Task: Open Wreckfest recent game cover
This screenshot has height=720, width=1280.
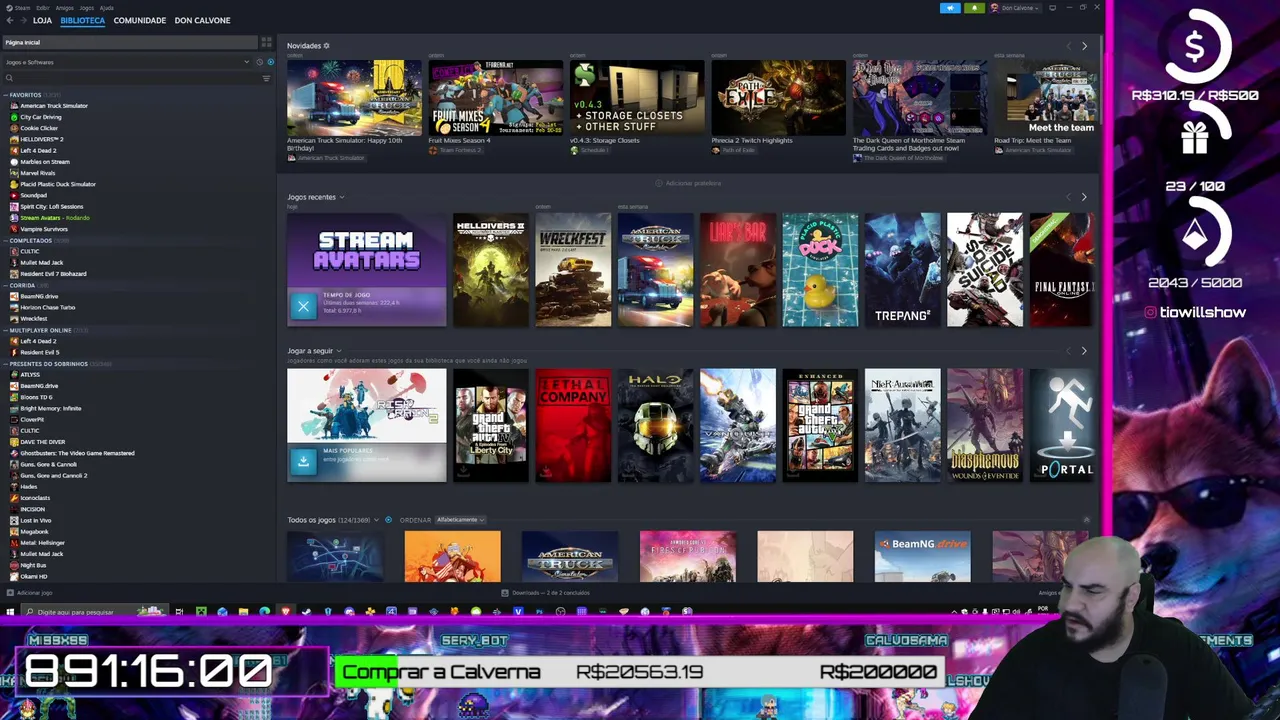Action: (573, 270)
